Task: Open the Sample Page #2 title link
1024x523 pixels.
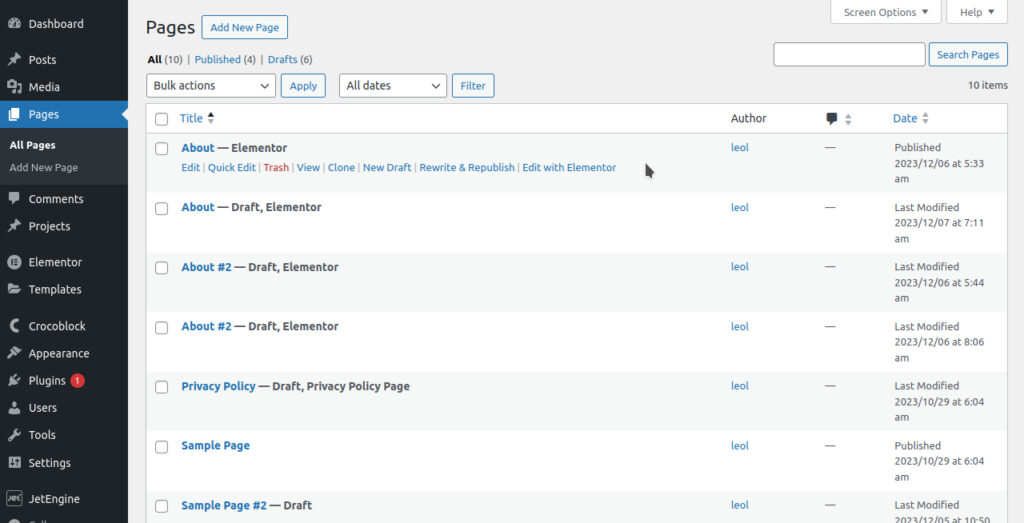Action: (224, 505)
